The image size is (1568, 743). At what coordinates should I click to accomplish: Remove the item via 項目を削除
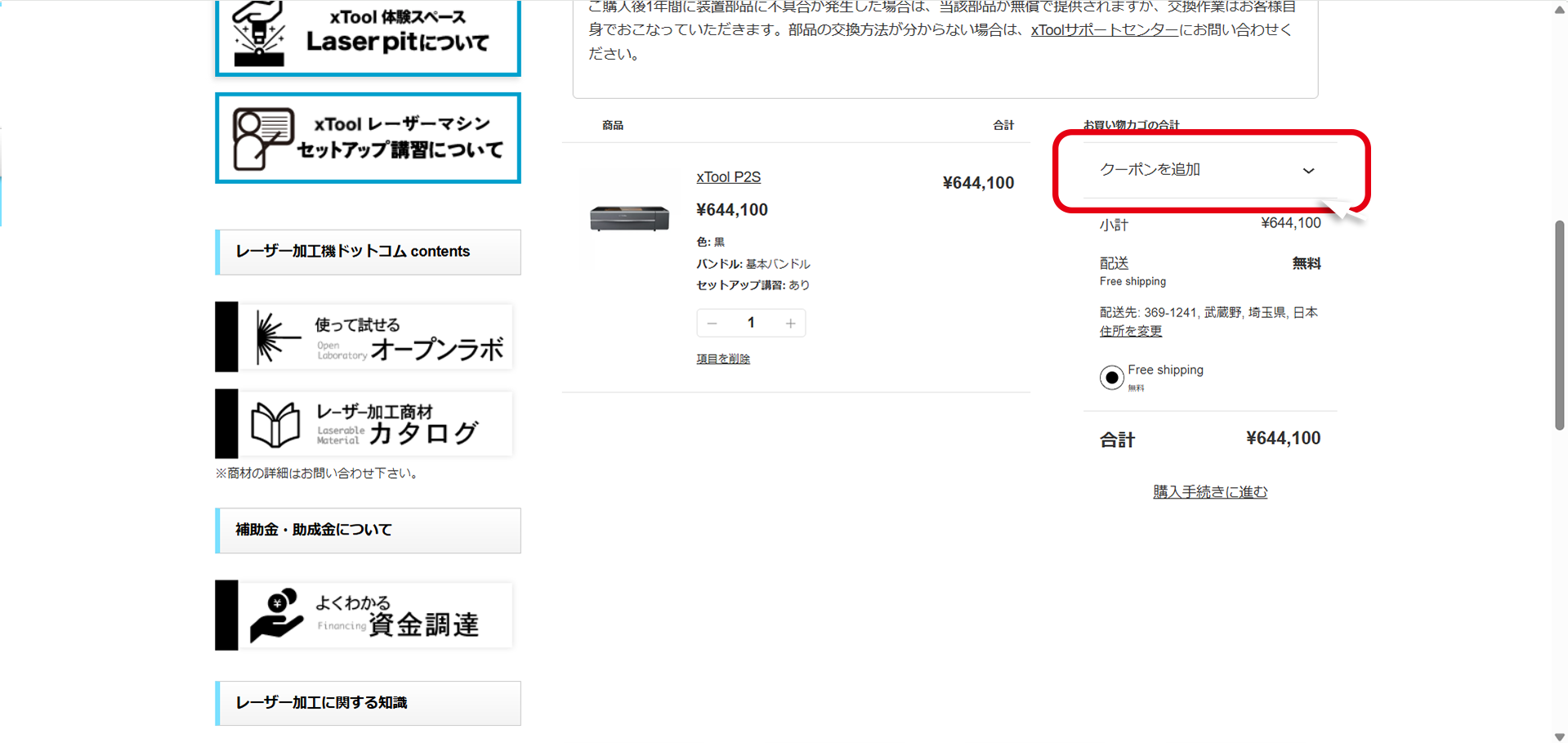(x=723, y=359)
